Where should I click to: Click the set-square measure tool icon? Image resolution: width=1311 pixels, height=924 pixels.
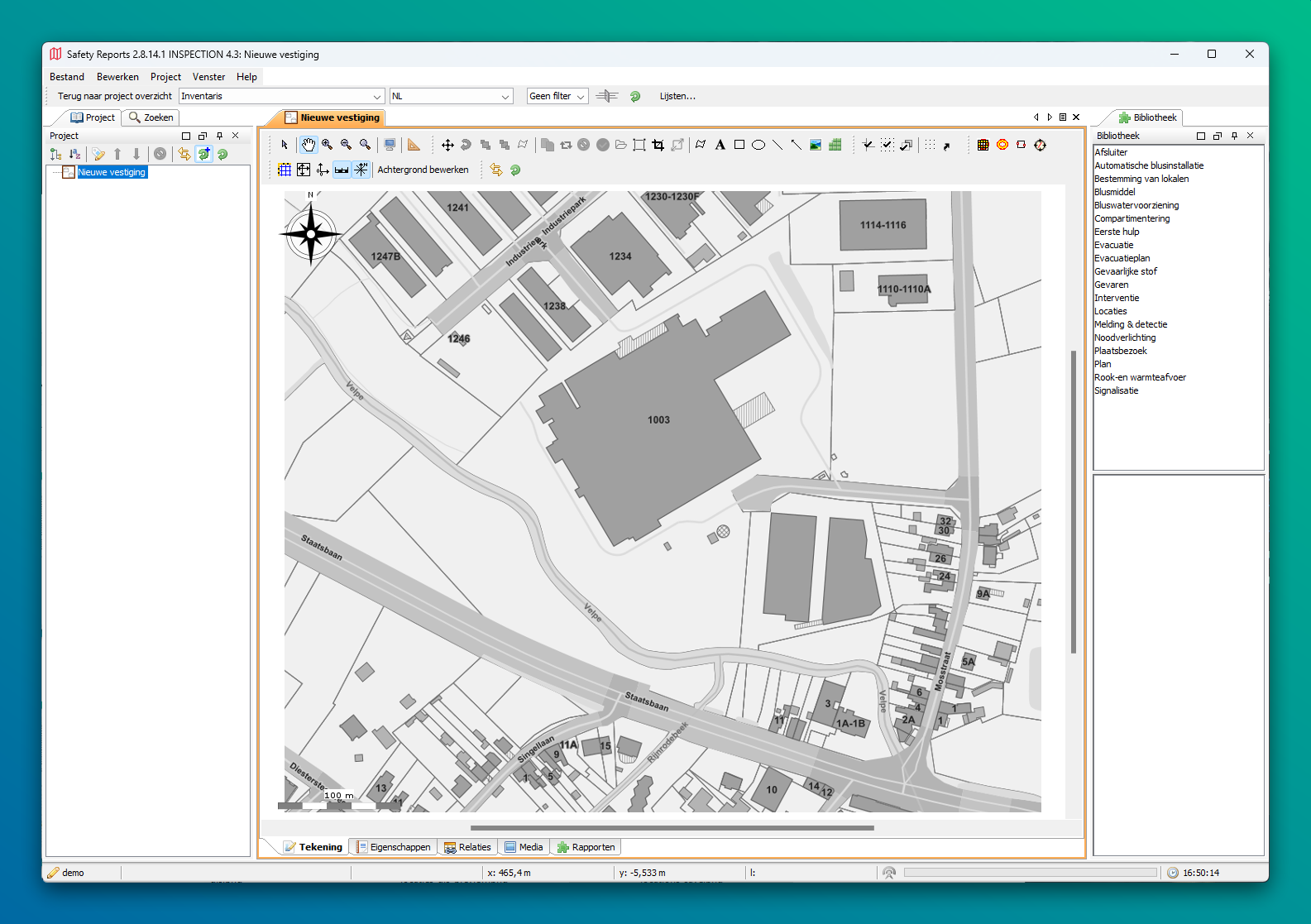tap(414, 145)
